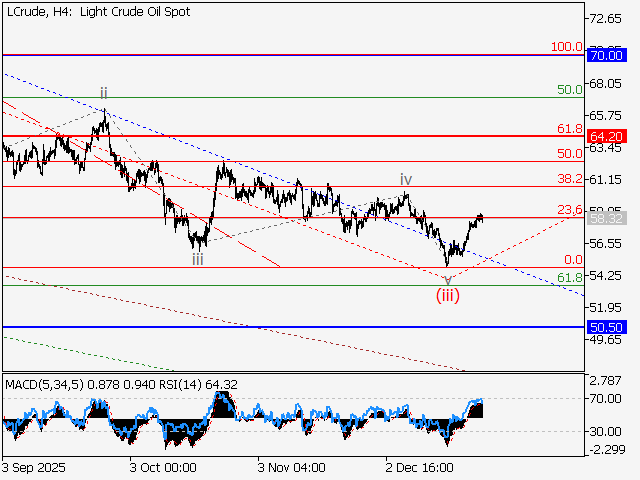This screenshot has height=480, width=640.
Task: Click the 3 Nov 04:00 date label
Action: tap(291, 466)
